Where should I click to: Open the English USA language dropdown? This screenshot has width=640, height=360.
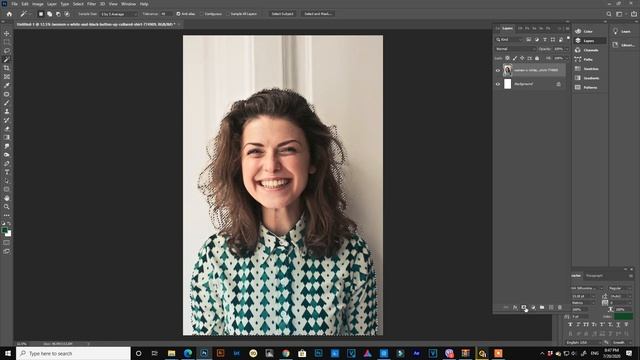point(584,342)
